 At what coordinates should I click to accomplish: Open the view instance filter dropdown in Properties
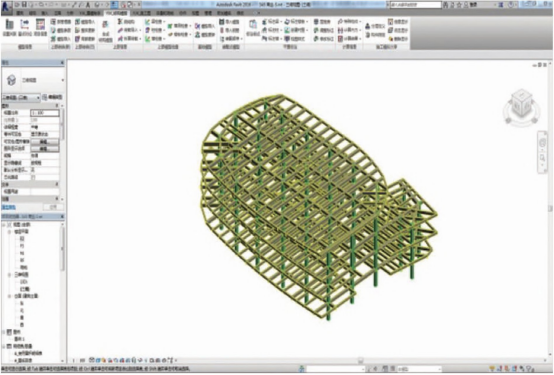pyautogui.click(x=21, y=97)
